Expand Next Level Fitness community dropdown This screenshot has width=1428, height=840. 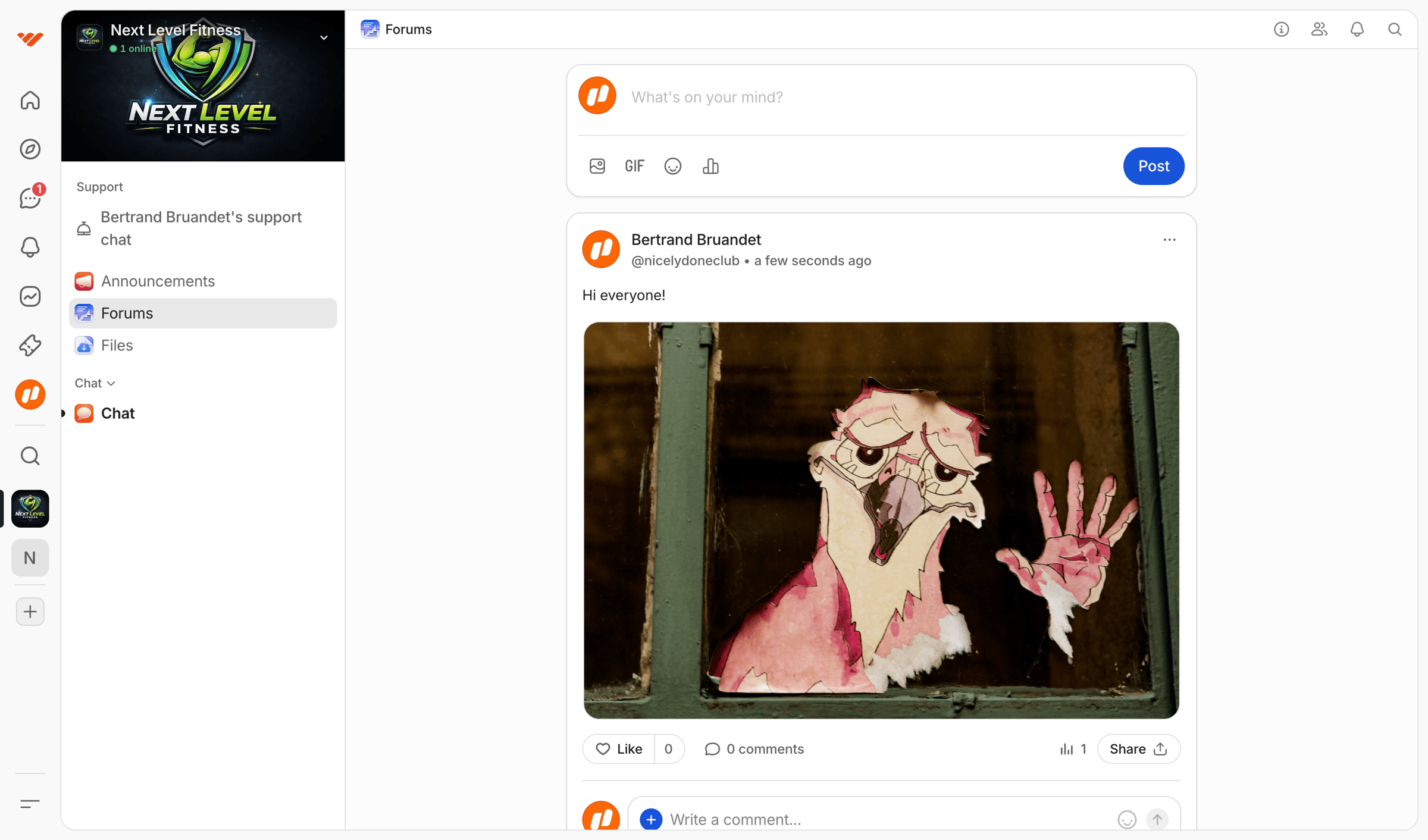pos(324,37)
